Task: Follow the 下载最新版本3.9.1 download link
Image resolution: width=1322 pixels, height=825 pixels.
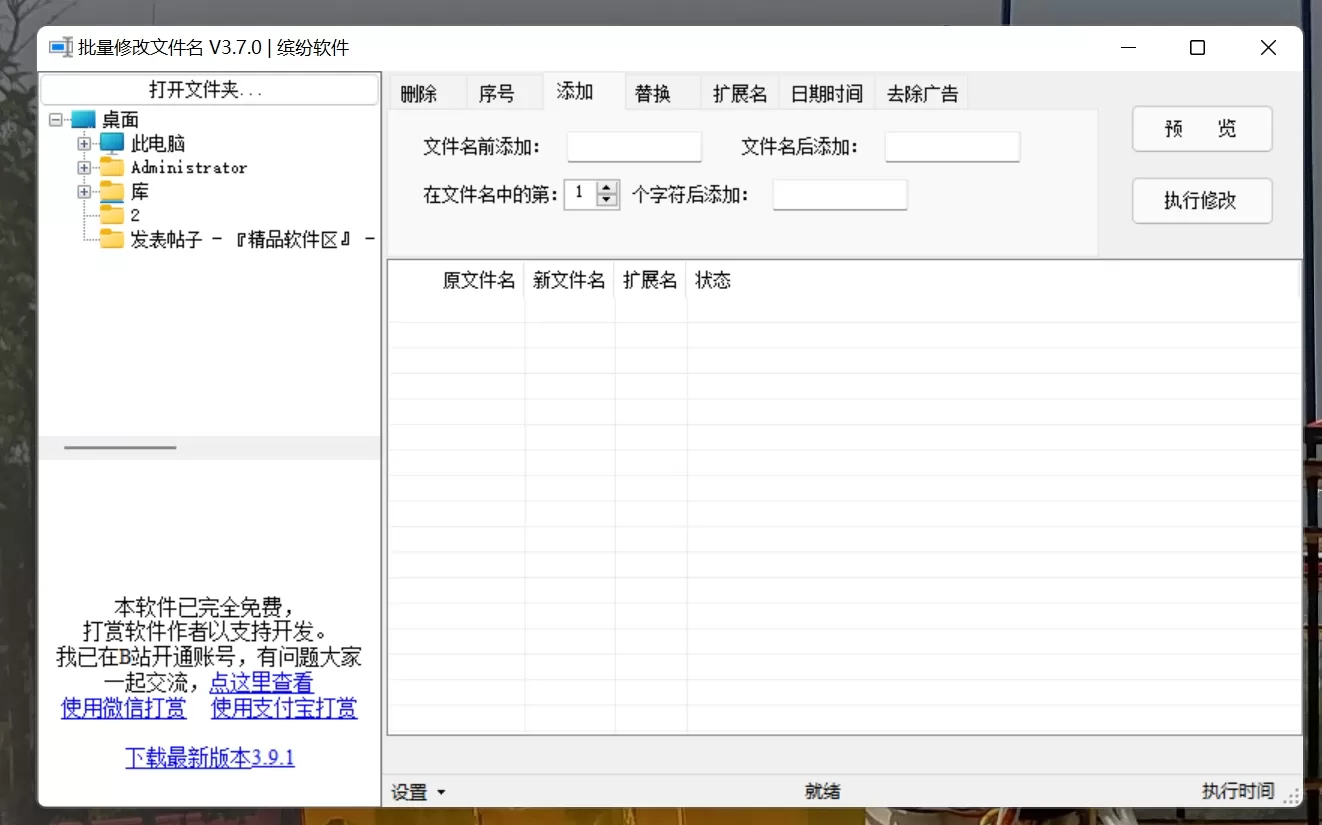Action: pos(209,757)
